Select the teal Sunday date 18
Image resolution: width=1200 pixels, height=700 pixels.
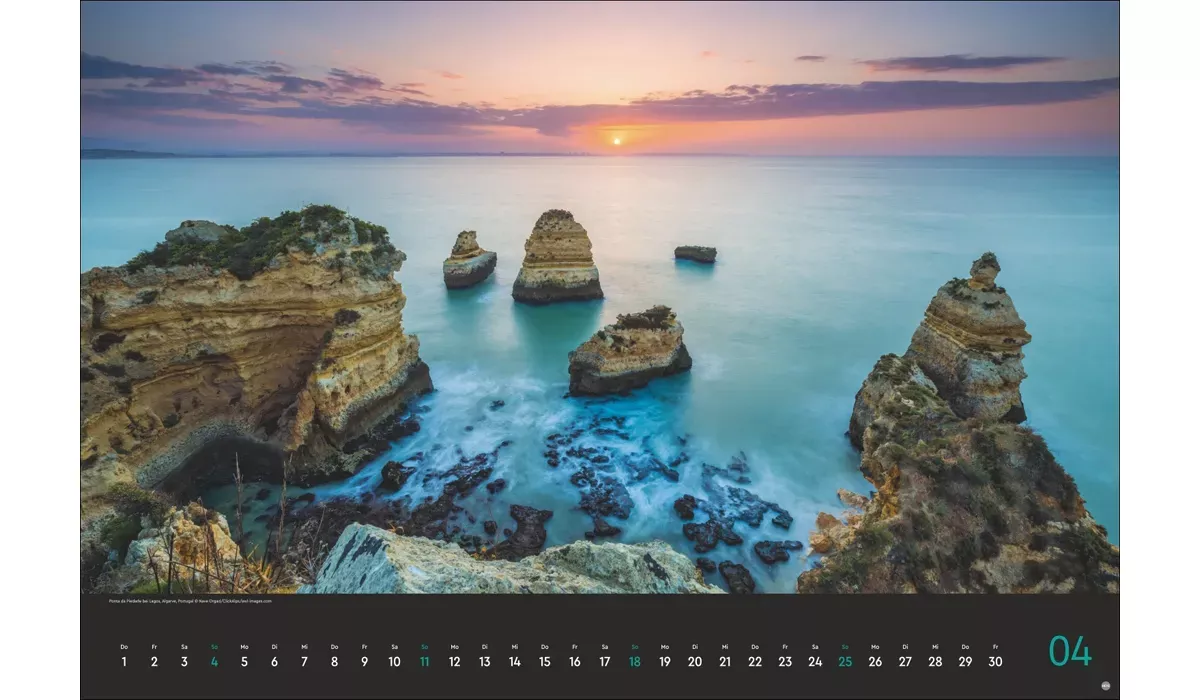pyautogui.click(x=635, y=661)
